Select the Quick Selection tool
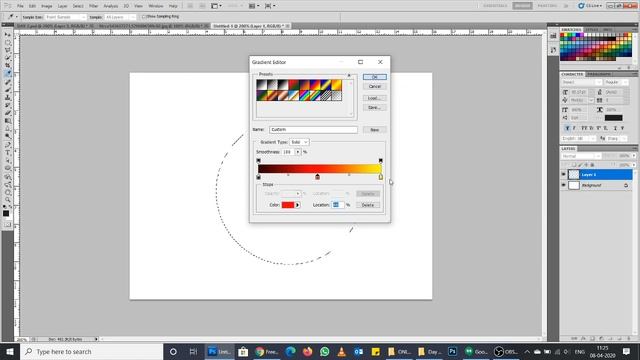The height and width of the screenshot is (360, 640). [8, 58]
